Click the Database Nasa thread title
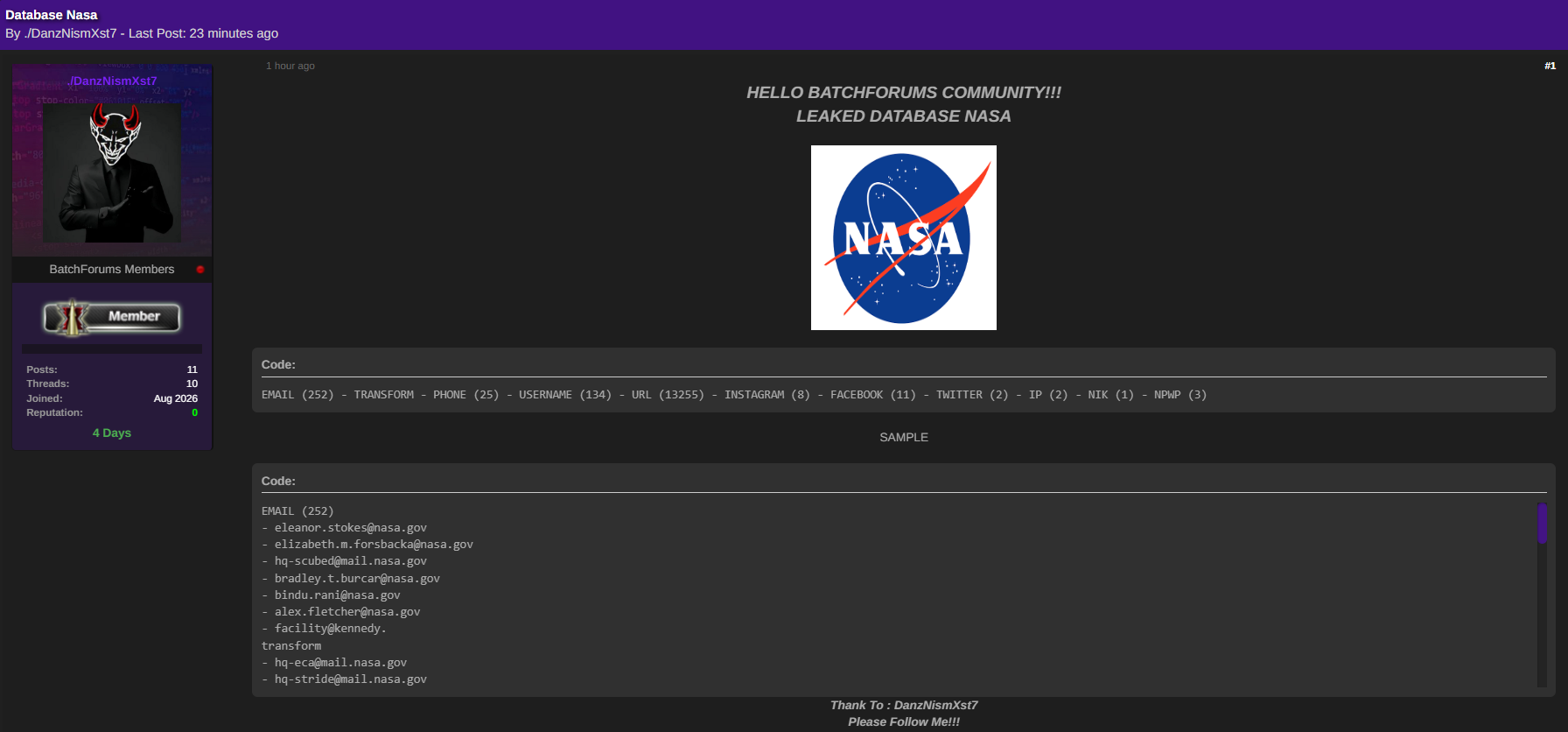1568x732 pixels. [52, 15]
